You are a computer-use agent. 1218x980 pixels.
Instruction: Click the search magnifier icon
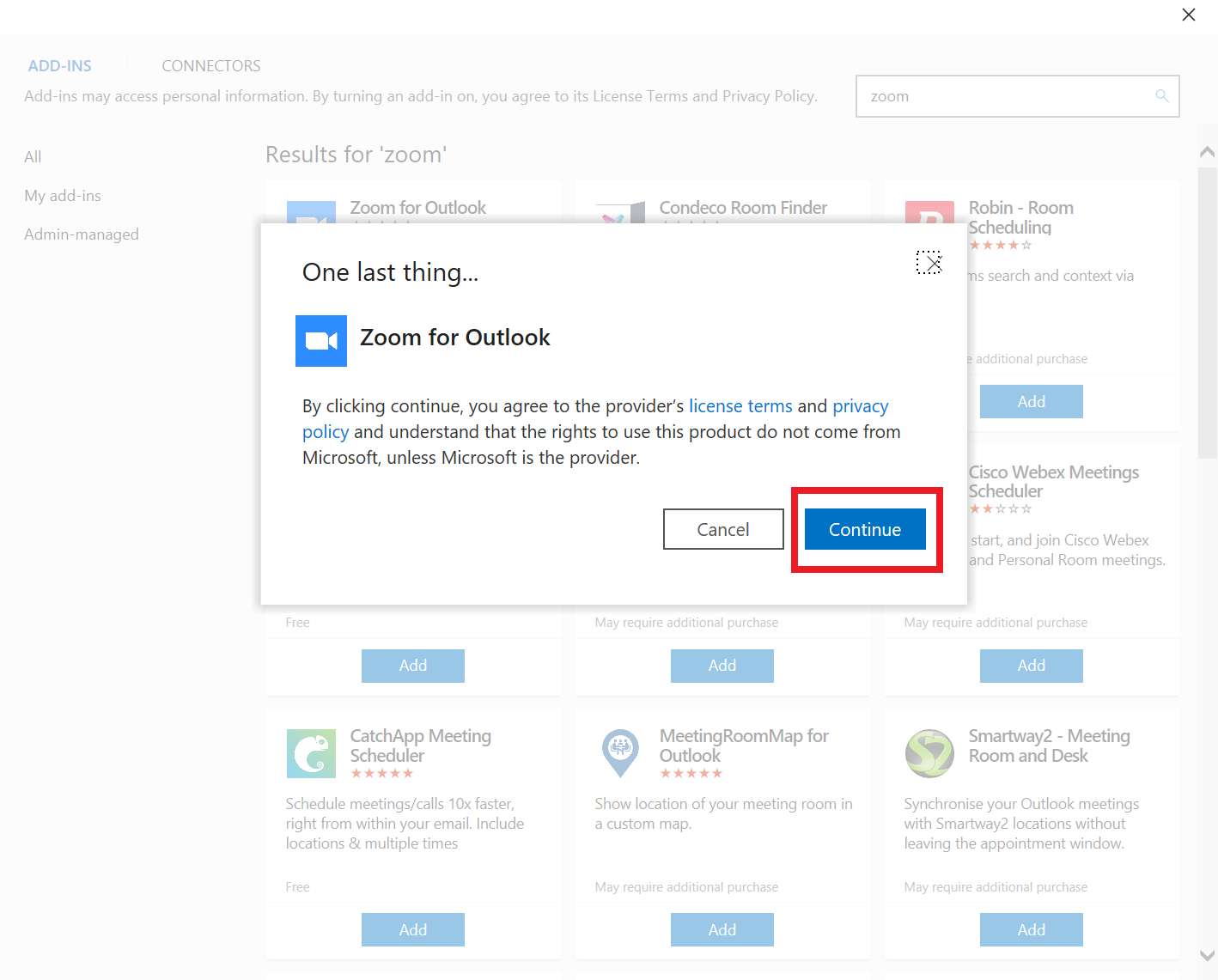click(1162, 96)
